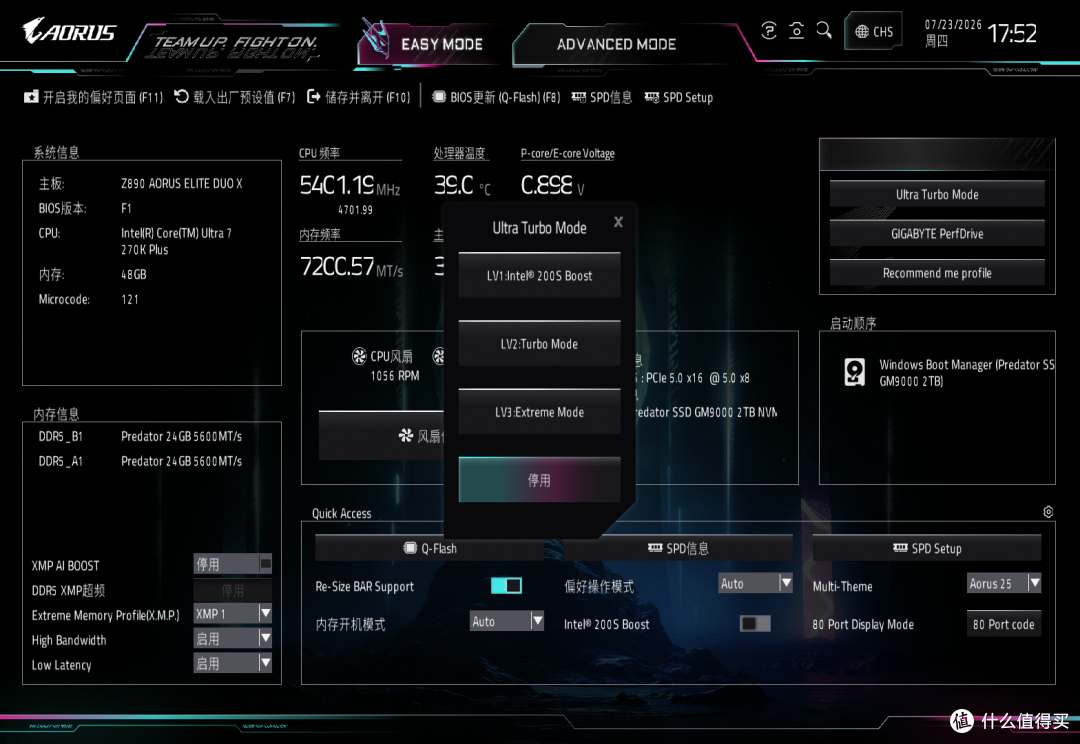Open the search magnifier icon
This screenshot has height=744, width=1080.
pyautogui.click(x=823, y=31)
